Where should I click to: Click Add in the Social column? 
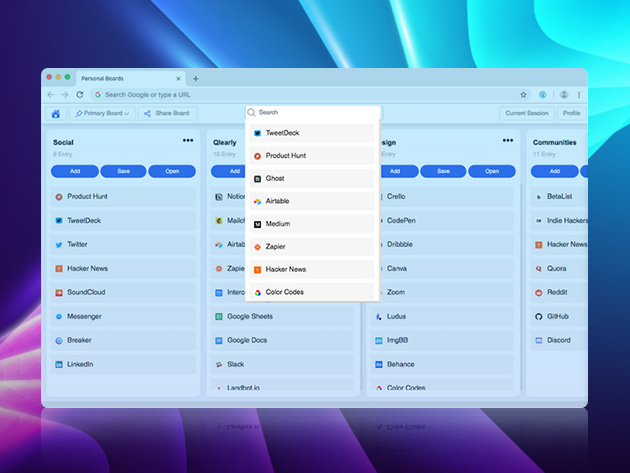75,171
